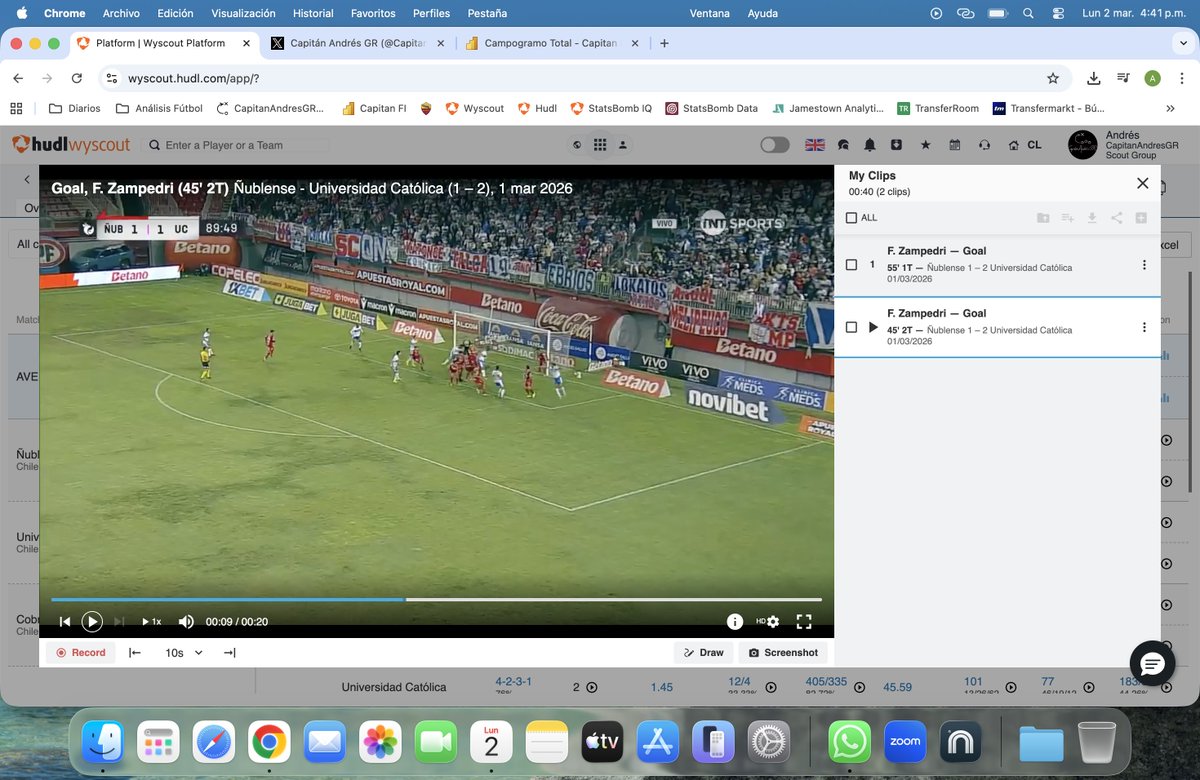
Task: Open the Perfiles menu
Action: click(431, 13)
